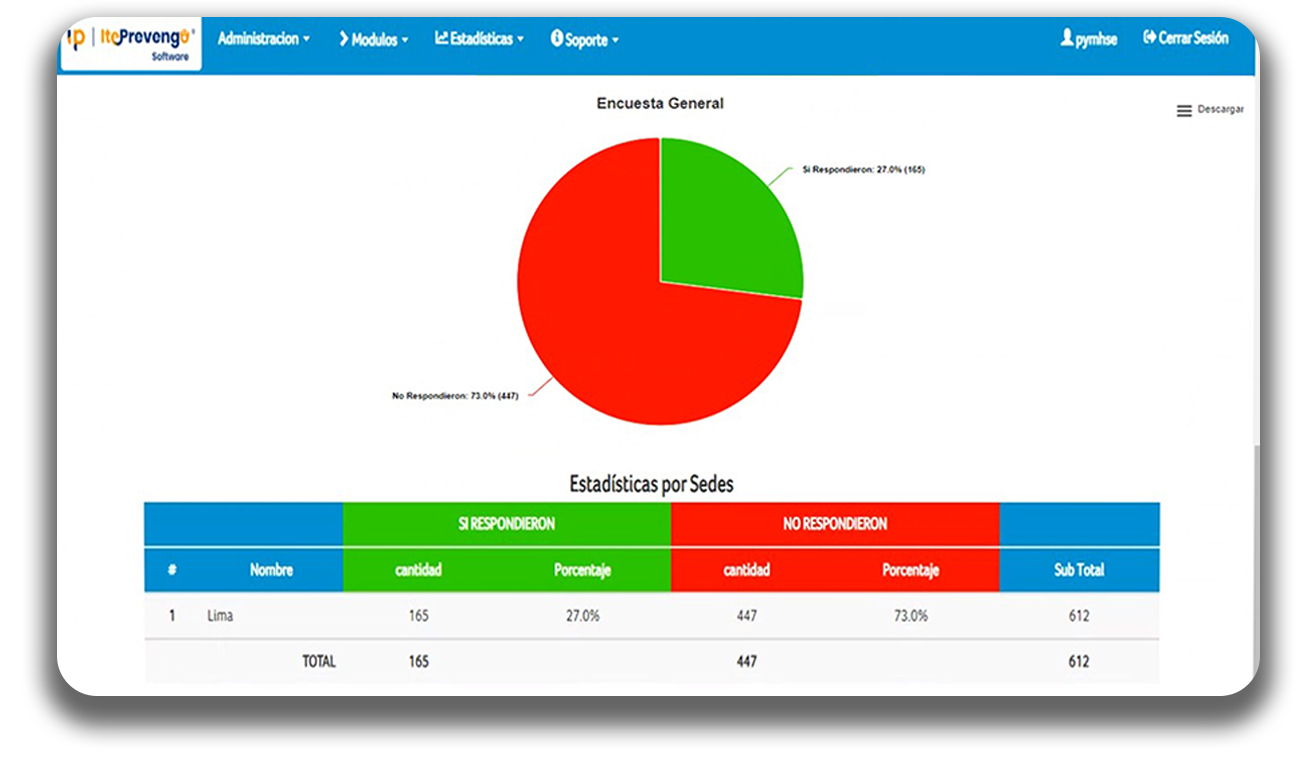This screenshot has height=768, width=1316.
Task: Click the green cantidad column header
Action: tap(418, 570)
